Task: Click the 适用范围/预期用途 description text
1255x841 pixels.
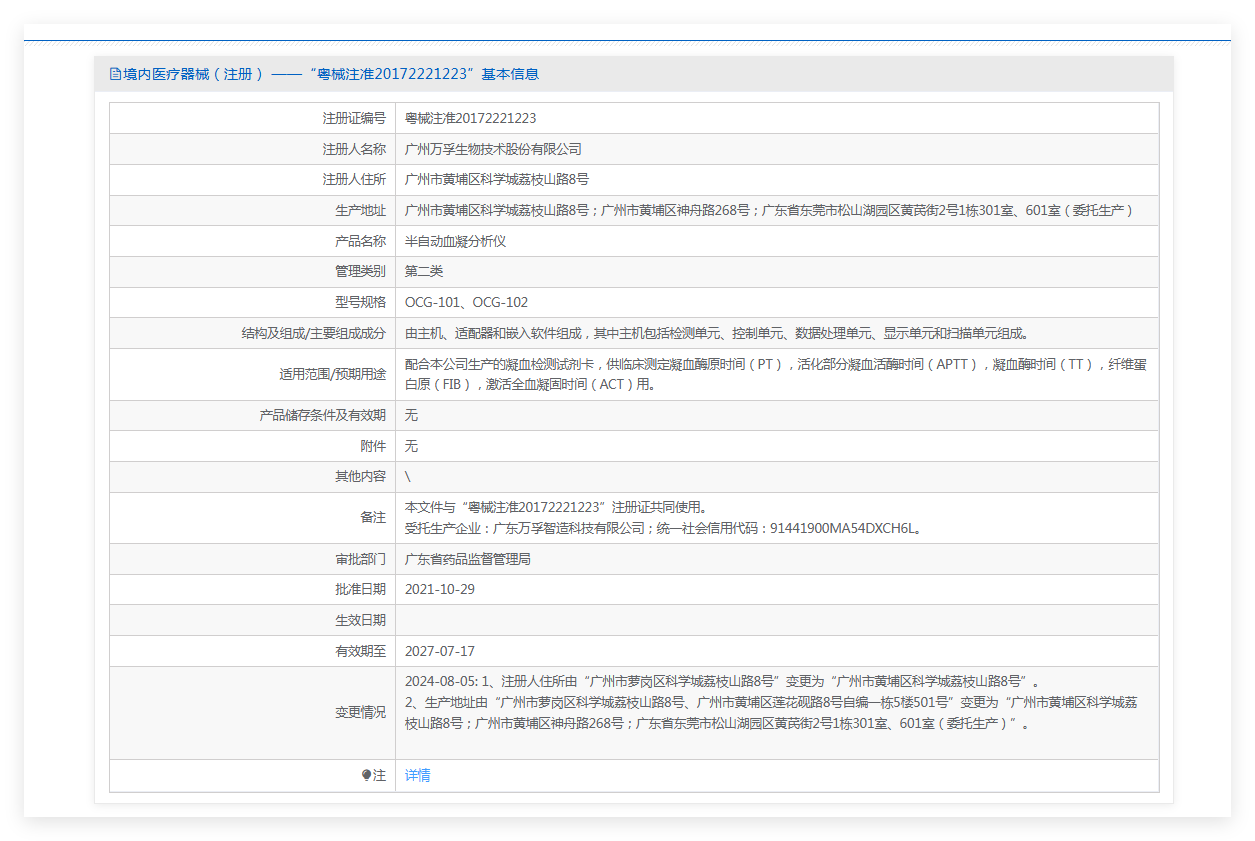Action: click(x=775, y=374)
